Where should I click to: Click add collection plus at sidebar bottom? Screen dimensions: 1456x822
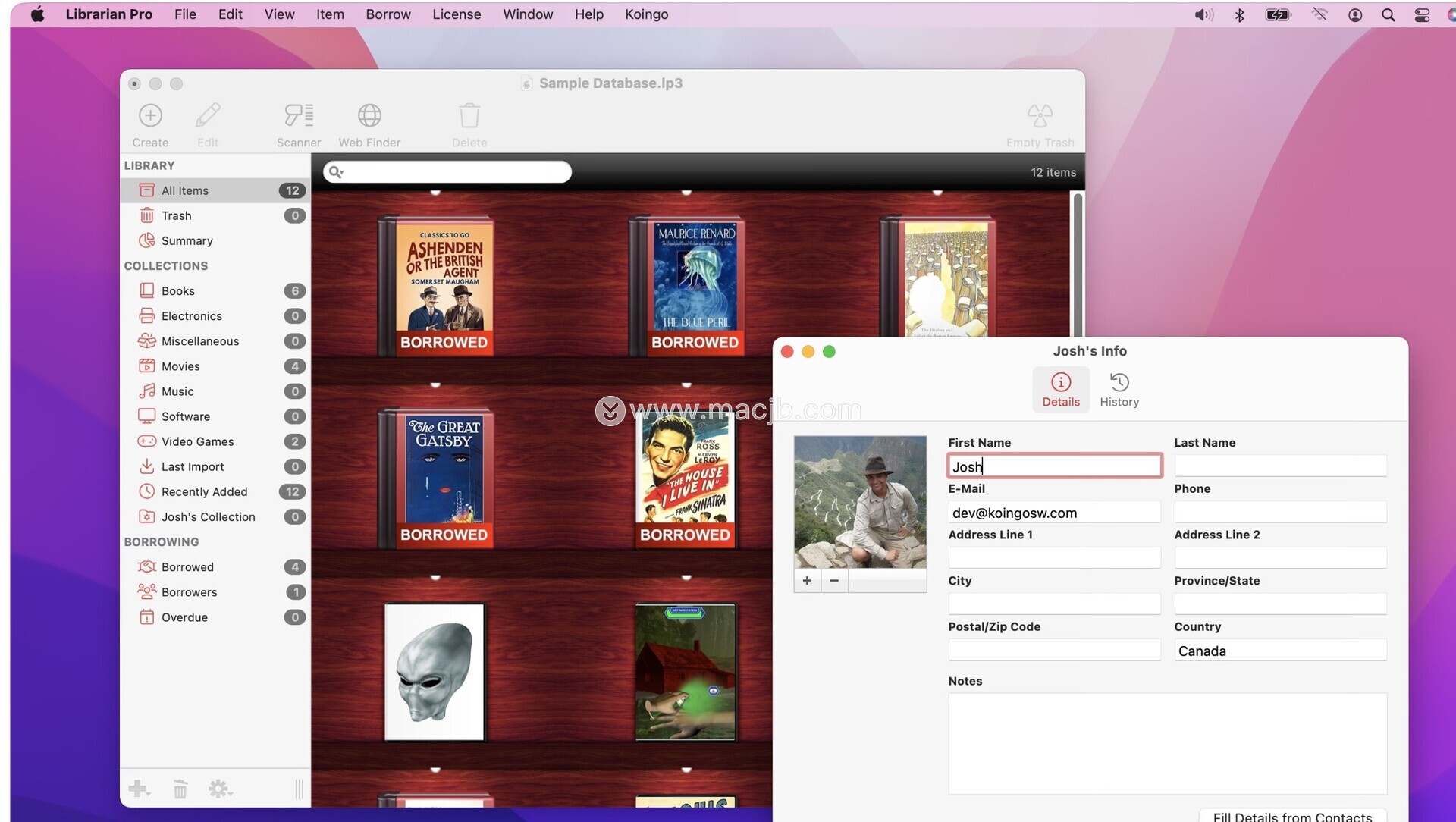[x=139, y=789]
